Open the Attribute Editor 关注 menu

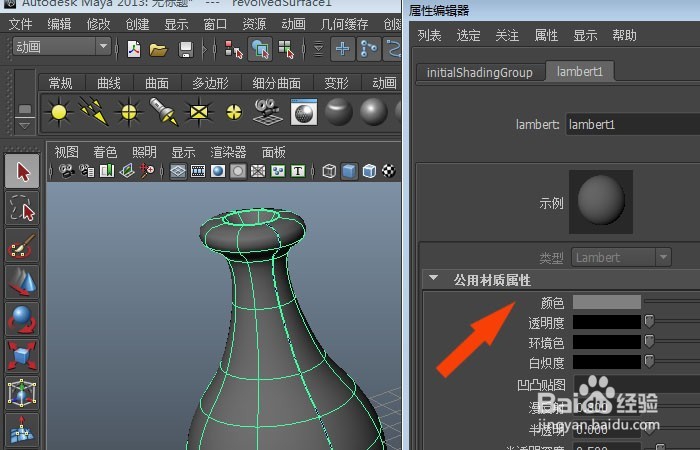pyautogui.click(x=507, y=35)
